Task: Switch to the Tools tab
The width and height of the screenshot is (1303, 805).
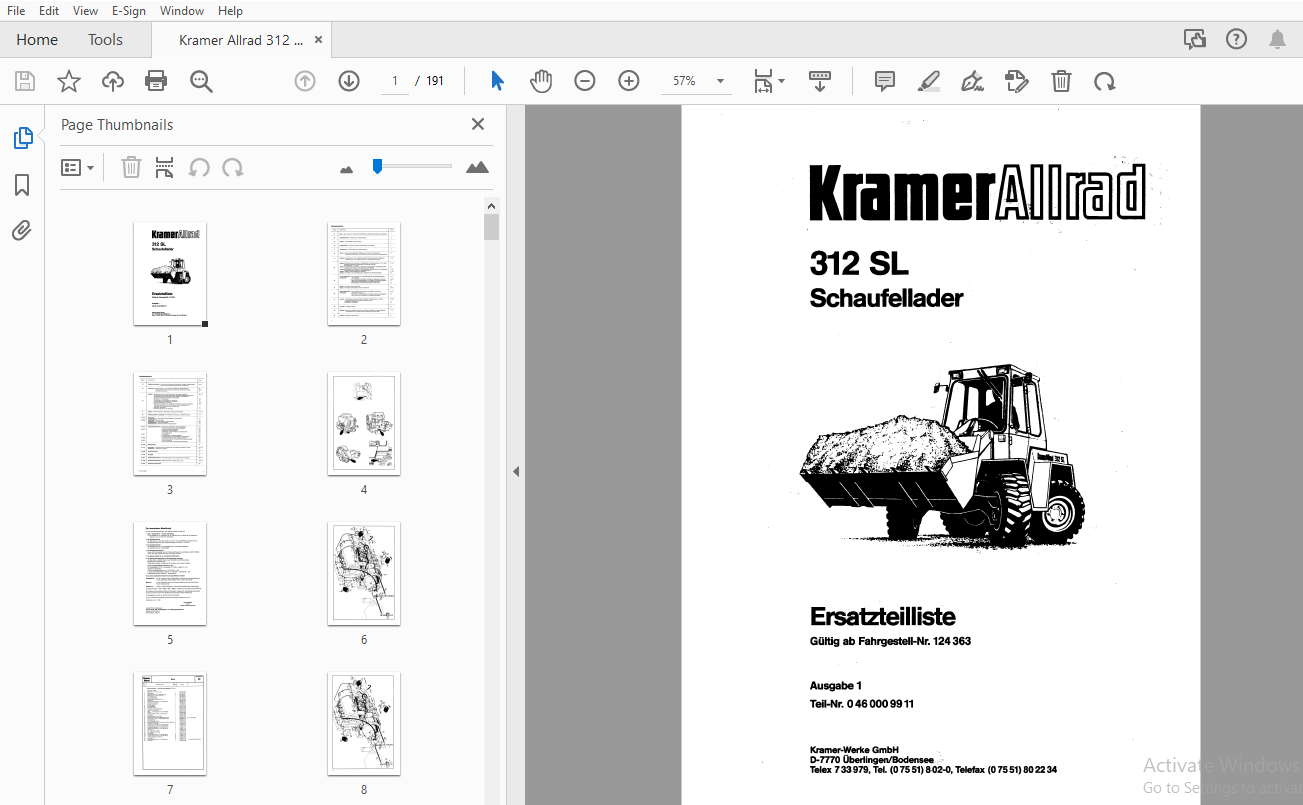Action: (105, 40)
